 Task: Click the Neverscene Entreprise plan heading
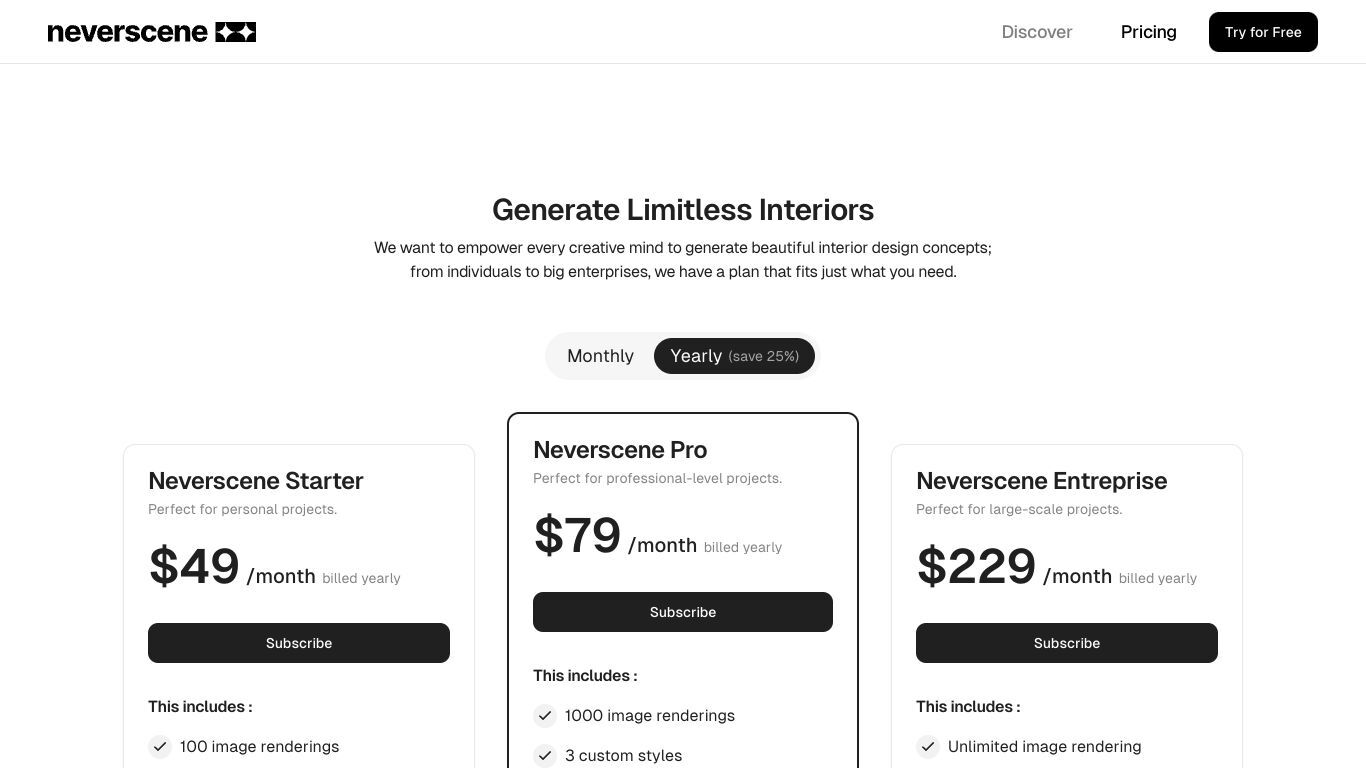(x=1042, y=481)
